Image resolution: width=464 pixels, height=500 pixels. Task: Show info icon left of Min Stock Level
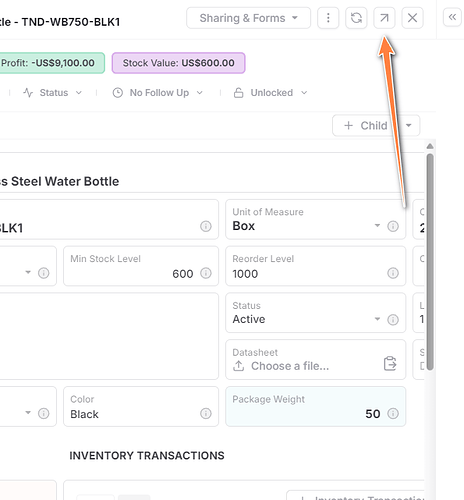click(44, 273)
